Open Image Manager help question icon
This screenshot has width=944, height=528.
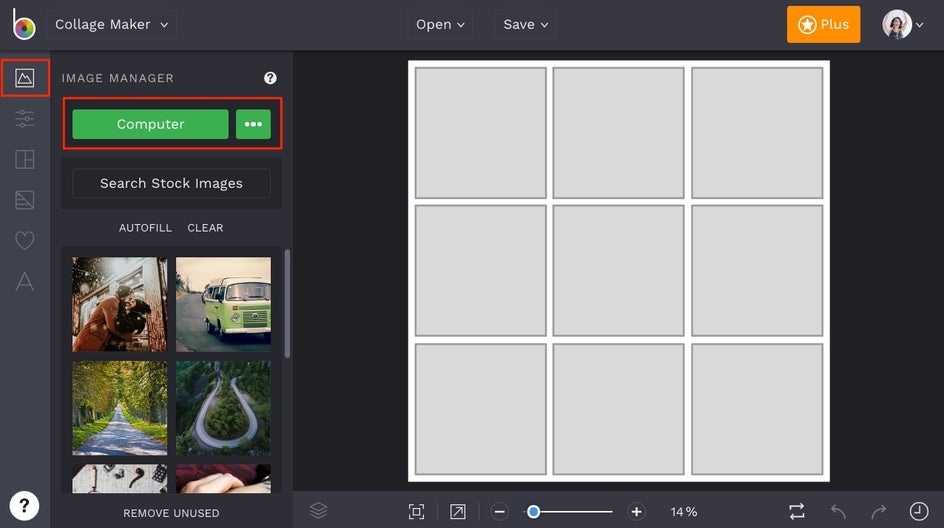[270, 78]
